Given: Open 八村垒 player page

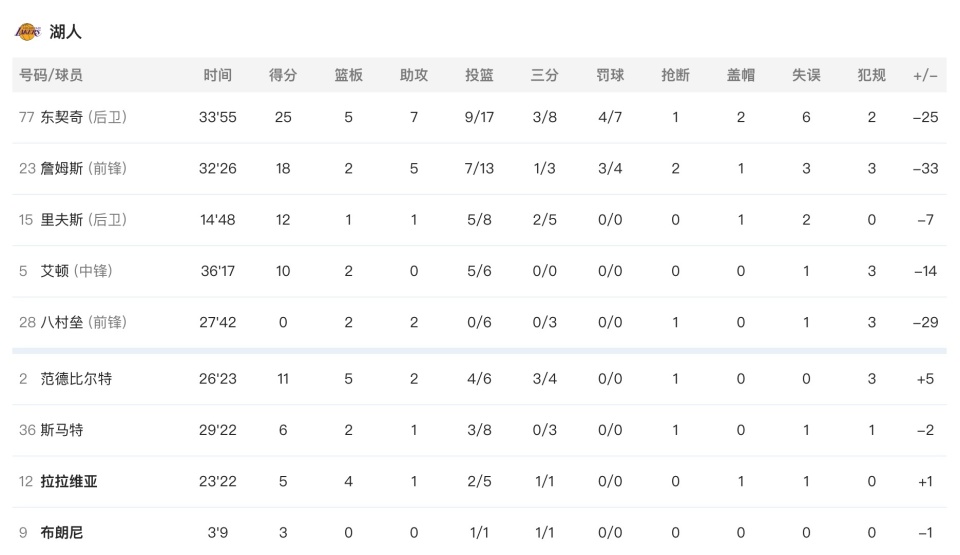Looking at the screenshot, I should pos(63,322).
